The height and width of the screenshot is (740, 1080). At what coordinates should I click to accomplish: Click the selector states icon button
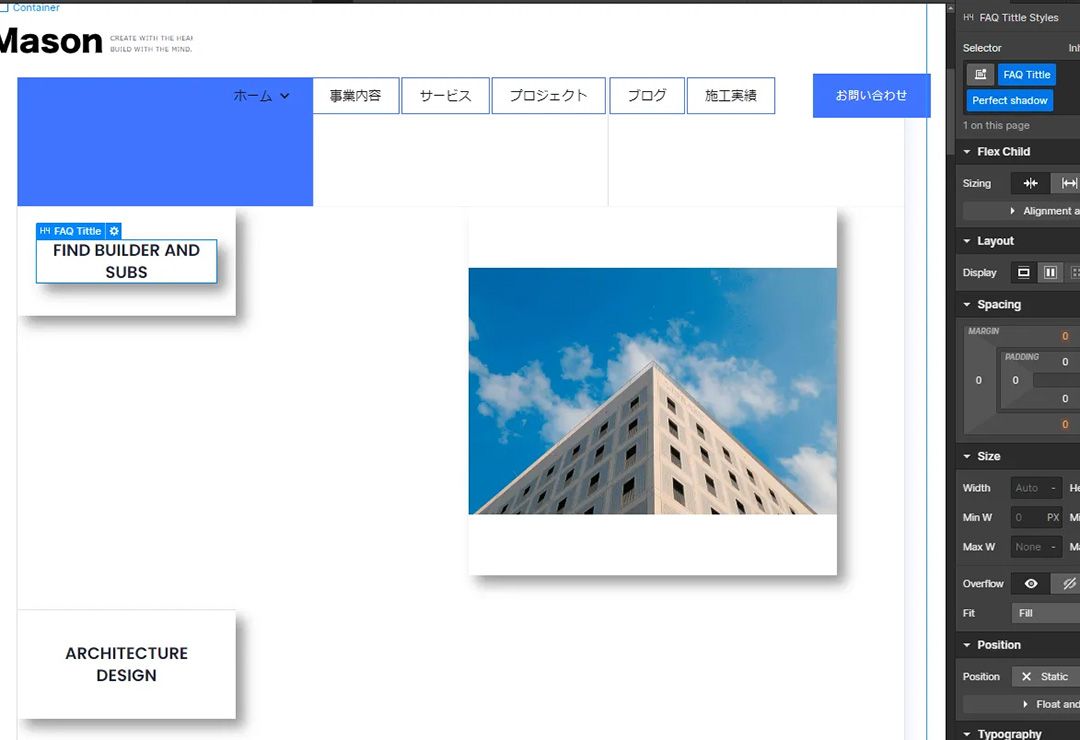pyautogui.click(x=979, y=75)
